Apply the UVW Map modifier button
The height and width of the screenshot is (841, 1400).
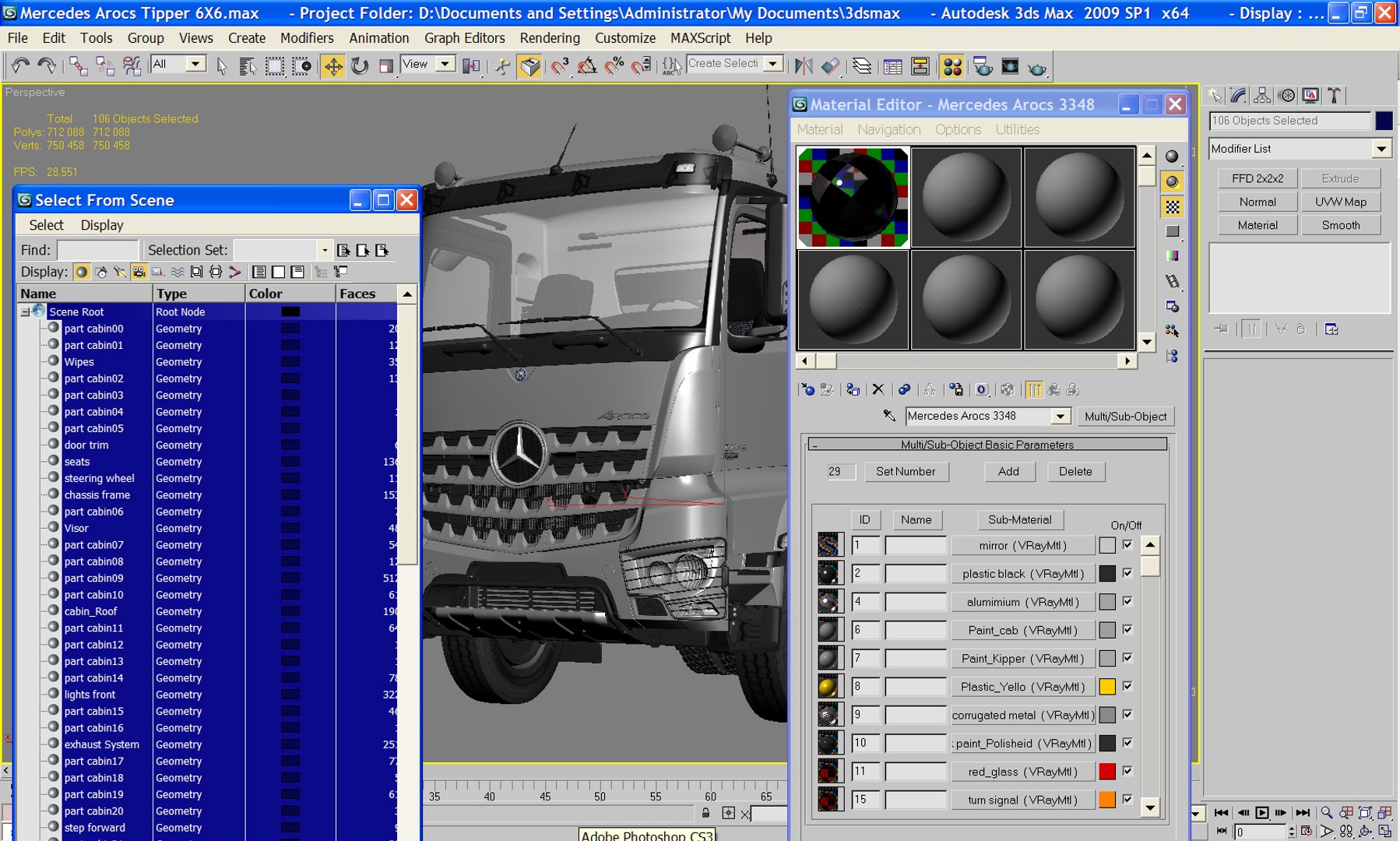click(x=1340, y=202)
